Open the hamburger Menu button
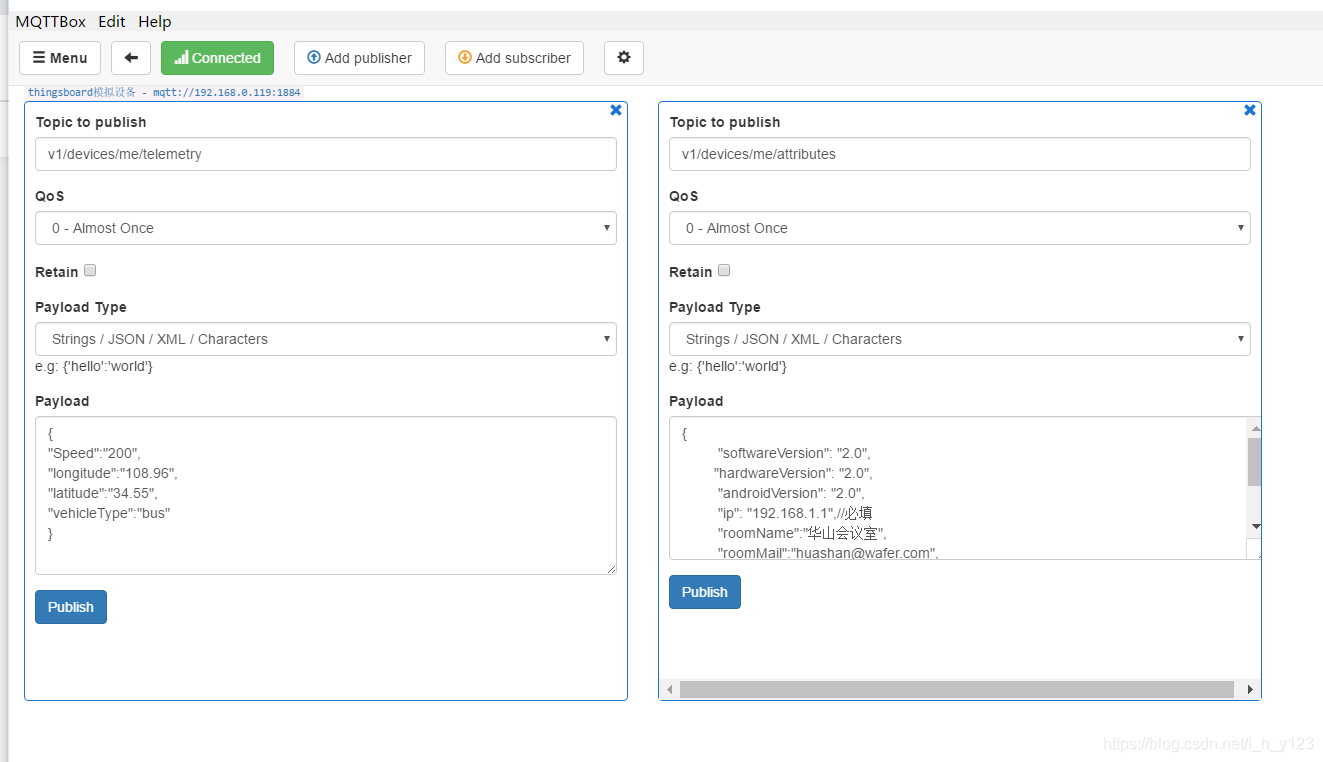This screenshot has width=1323, height=762. (60, 58)
